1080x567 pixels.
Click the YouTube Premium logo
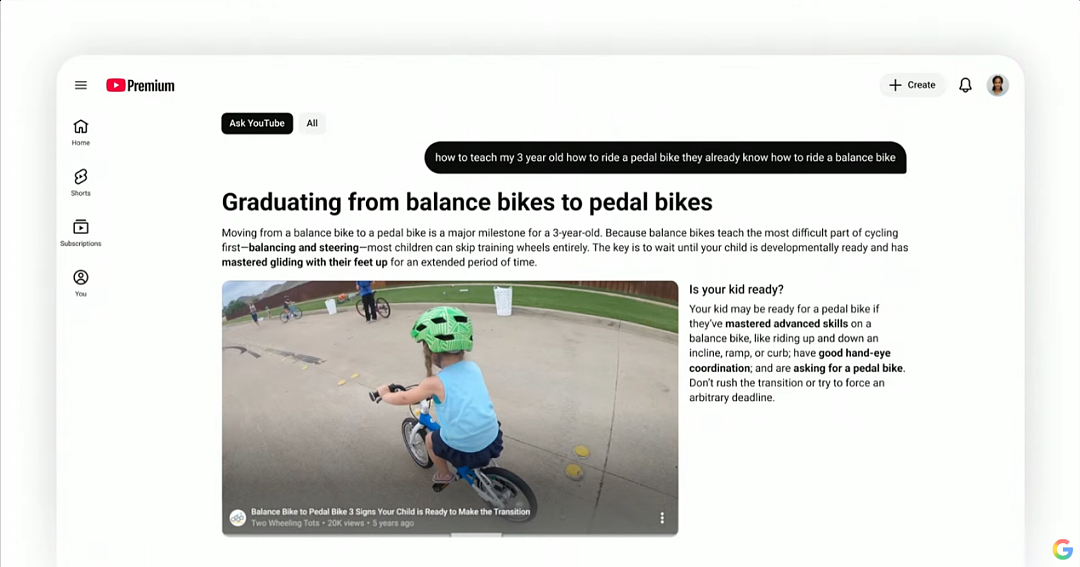pos(141,85)
